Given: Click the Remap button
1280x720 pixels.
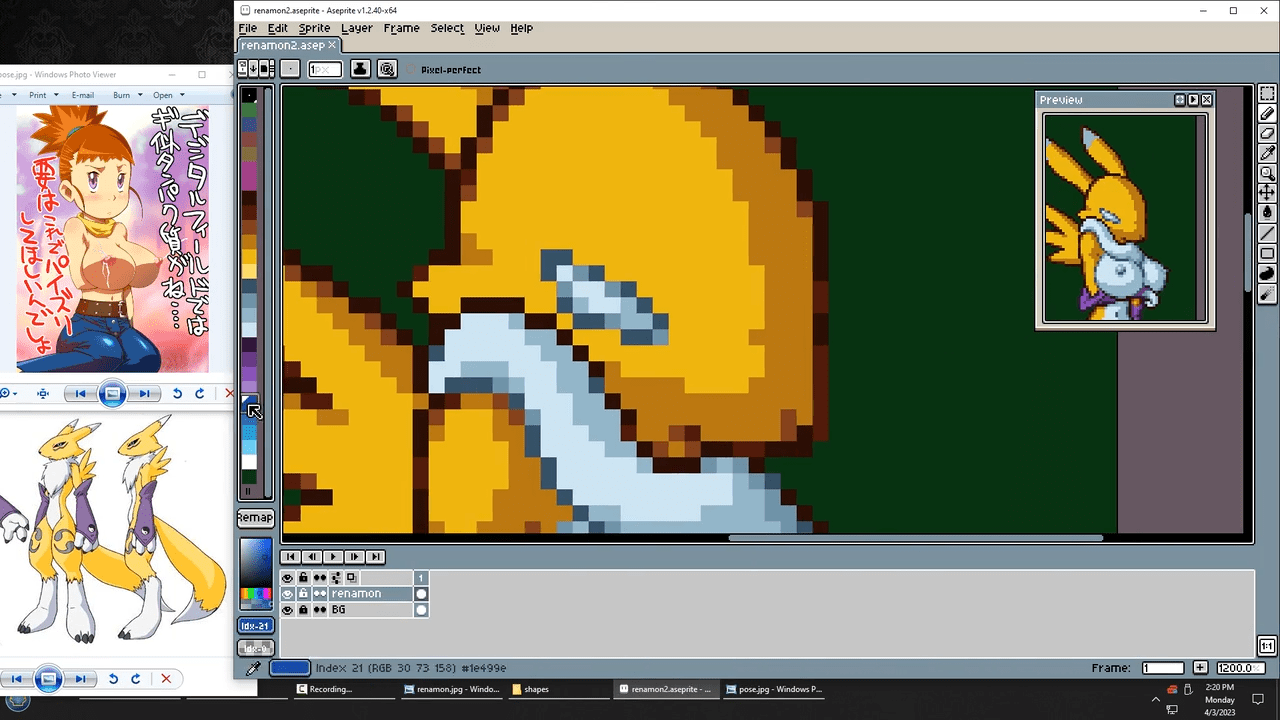Looking at the screenshot, I should coord(255,518).
